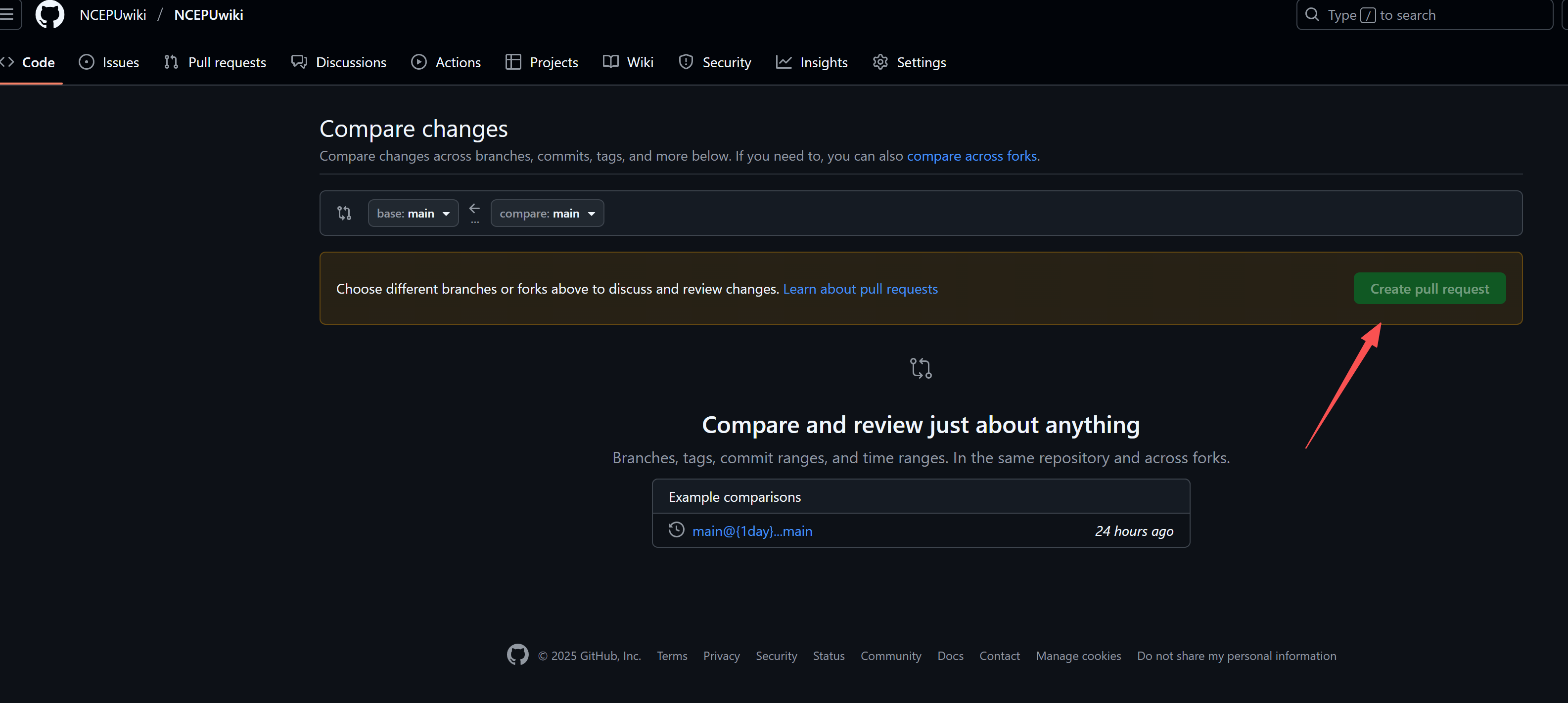Screen dimensions: 1568x703
Task: Click the Create pull request button
Action: point(1429,288)
